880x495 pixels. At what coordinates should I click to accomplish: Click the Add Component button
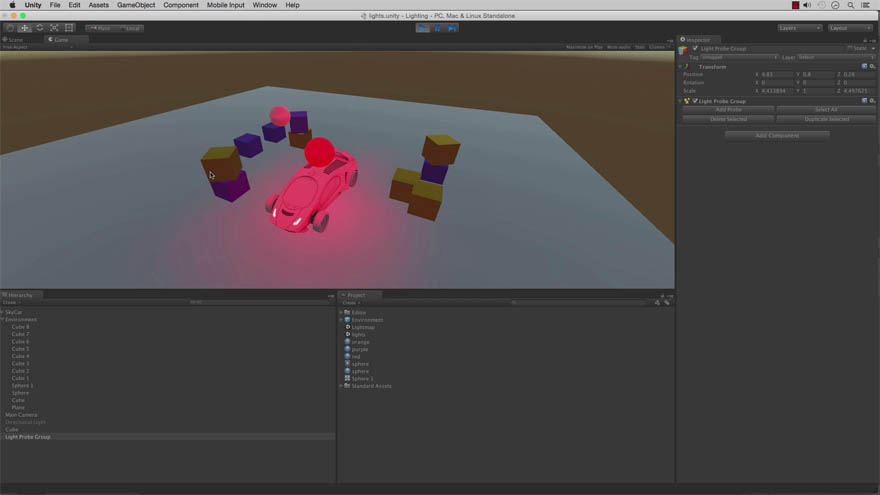coord(777,135)
